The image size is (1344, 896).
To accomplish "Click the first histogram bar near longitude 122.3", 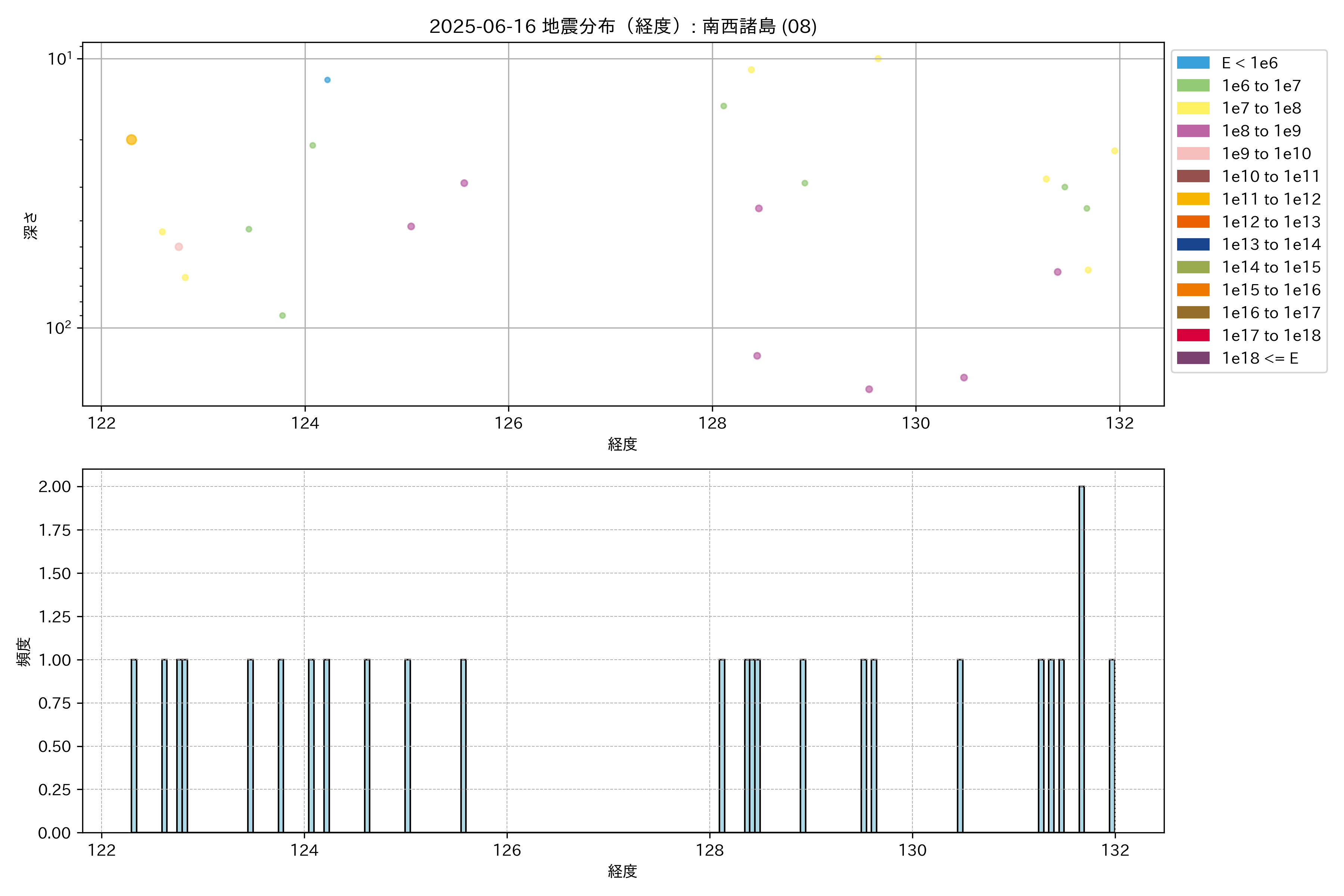I will (x=134, y=746).
